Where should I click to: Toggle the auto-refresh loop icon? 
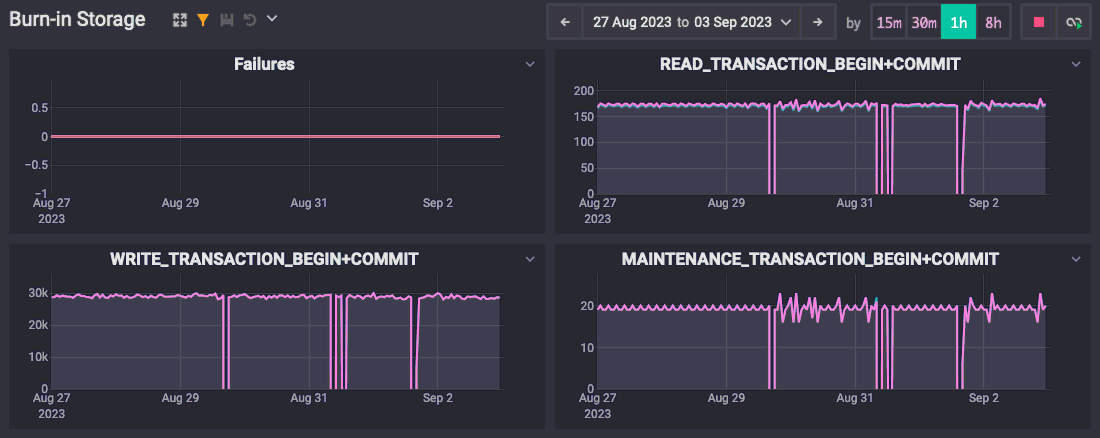pos(1074,22)
